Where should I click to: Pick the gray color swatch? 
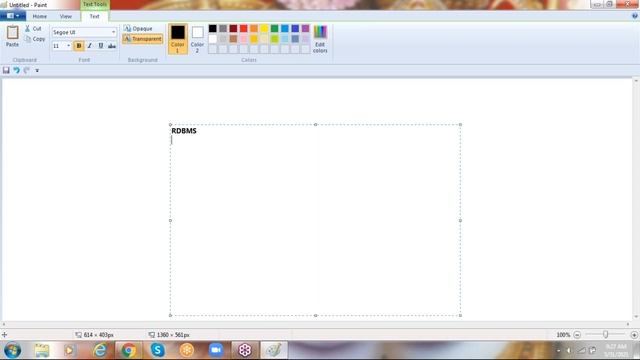pyautogui.click(x=223, y=29)
